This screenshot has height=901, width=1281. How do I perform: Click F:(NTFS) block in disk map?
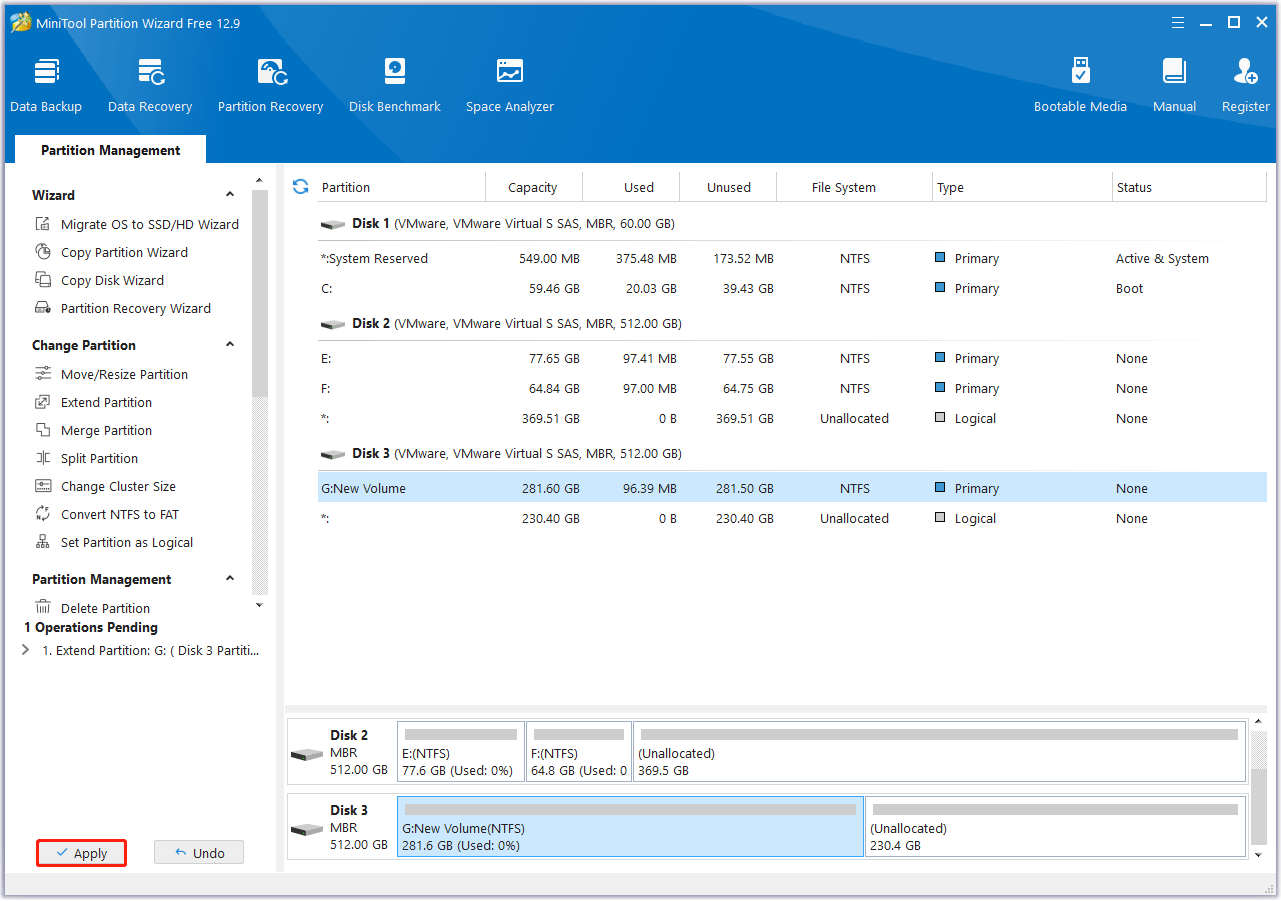pos(579,751)
